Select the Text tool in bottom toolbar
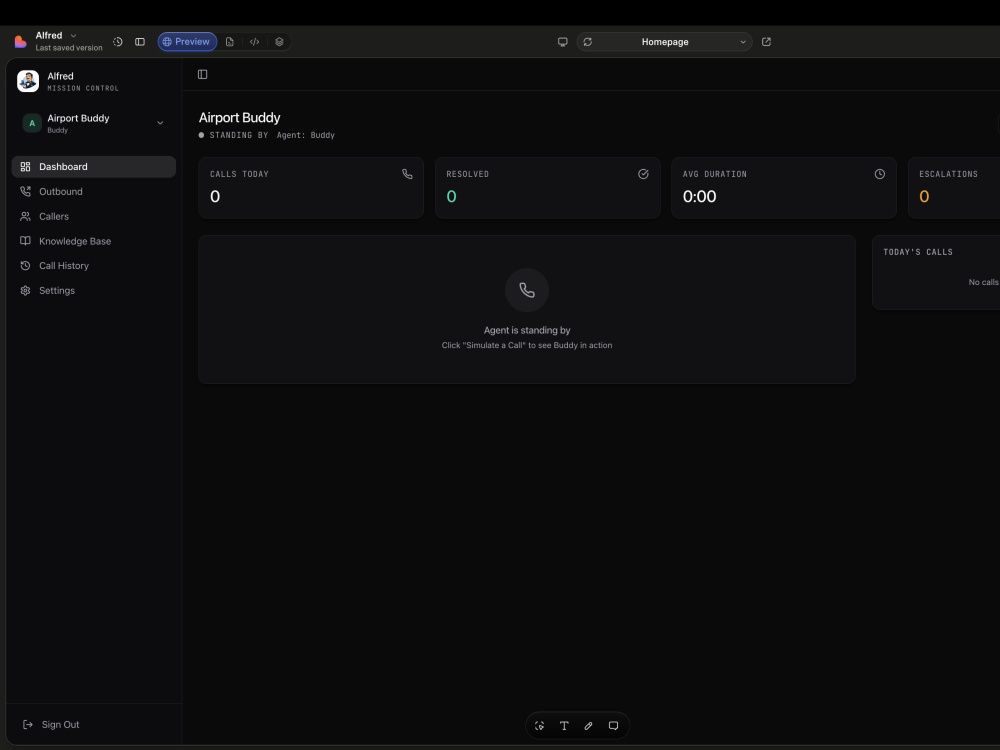Image resolution: width=1000 pixels, height=750 pixels. 564,726
